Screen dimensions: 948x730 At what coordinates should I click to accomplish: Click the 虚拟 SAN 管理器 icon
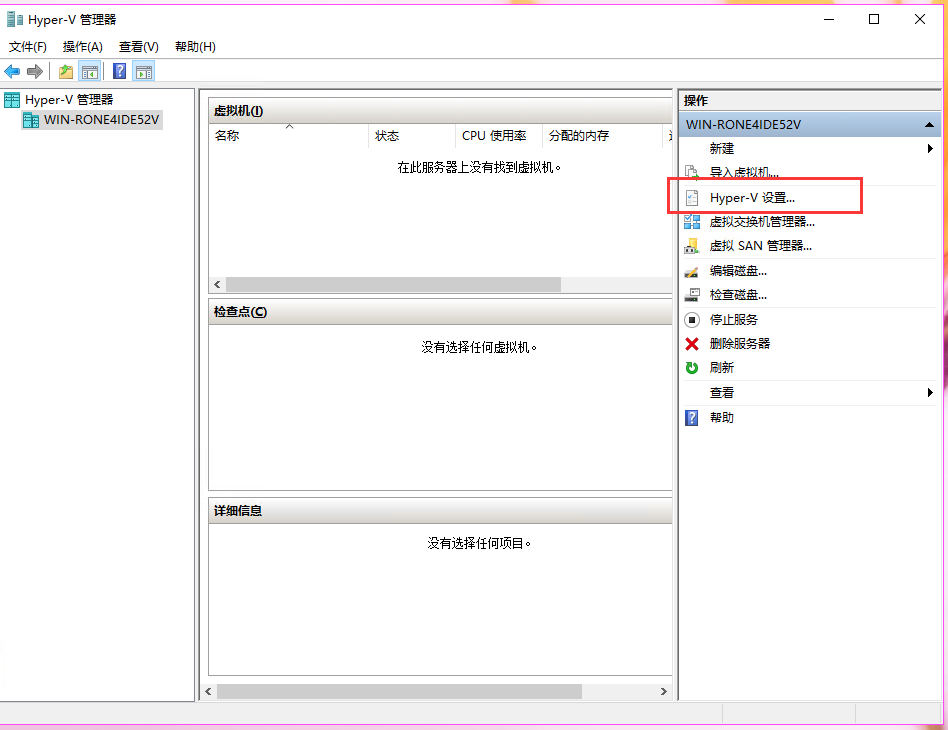(692, 246)
